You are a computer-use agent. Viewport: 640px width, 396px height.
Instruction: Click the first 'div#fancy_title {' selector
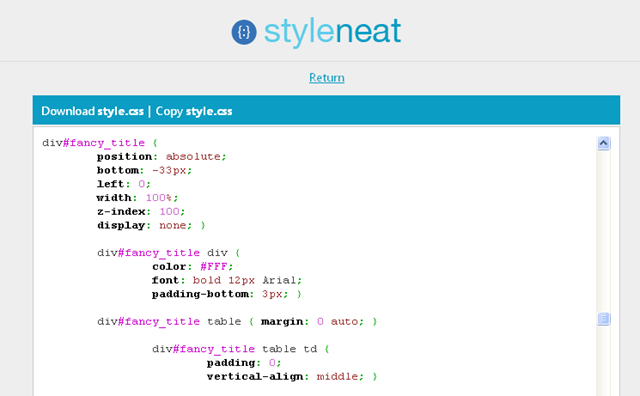tap(100, 143)
